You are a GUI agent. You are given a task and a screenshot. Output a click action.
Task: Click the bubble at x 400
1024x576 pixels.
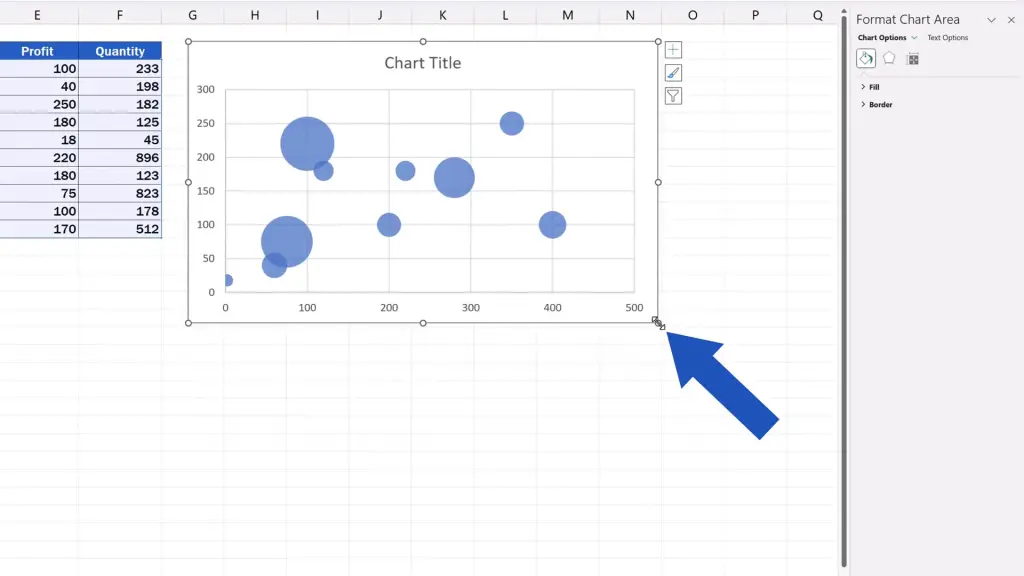coord(552,225)
